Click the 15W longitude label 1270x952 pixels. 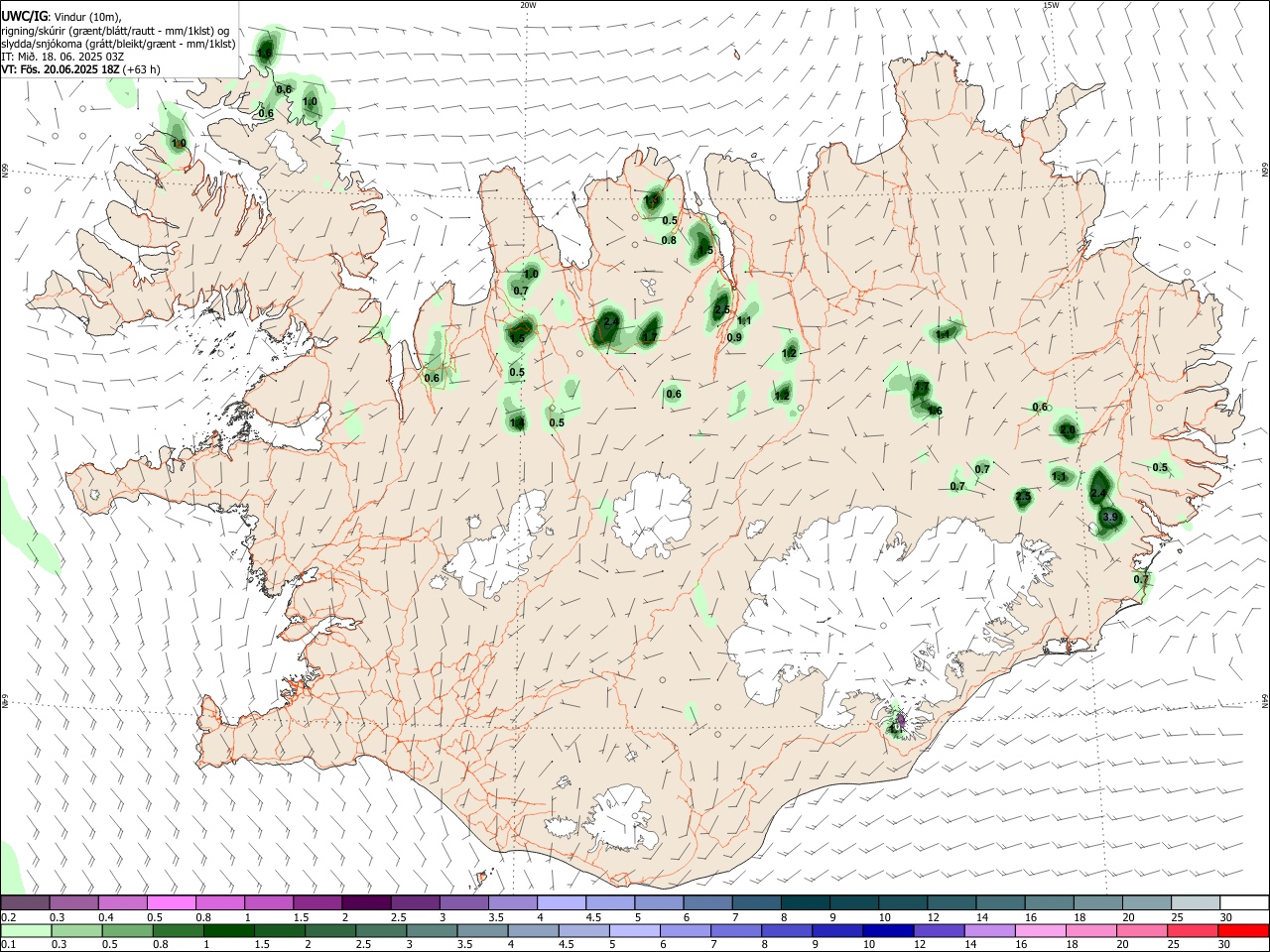tap(1051, 5)
